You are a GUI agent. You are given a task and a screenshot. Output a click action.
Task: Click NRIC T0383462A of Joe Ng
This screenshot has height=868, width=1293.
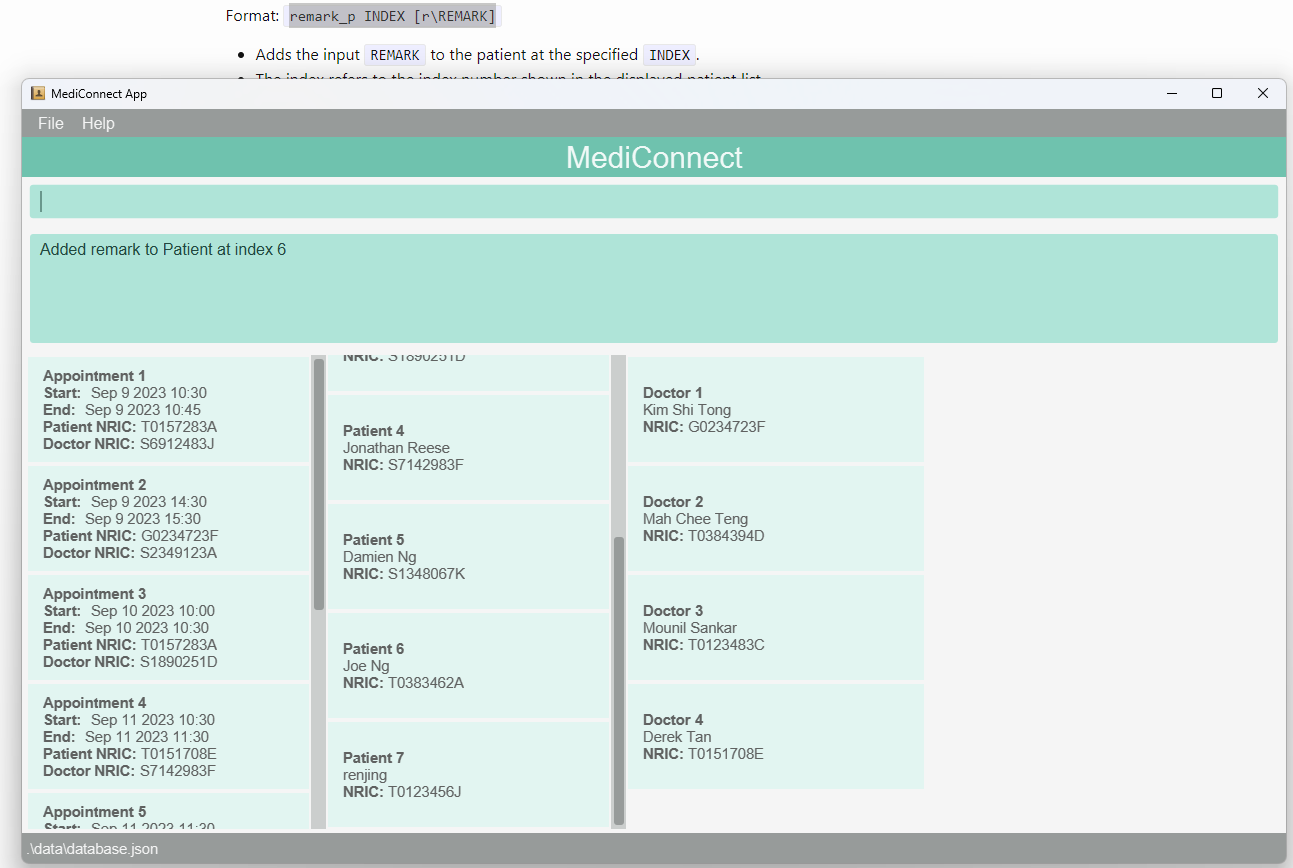[426, 683]
